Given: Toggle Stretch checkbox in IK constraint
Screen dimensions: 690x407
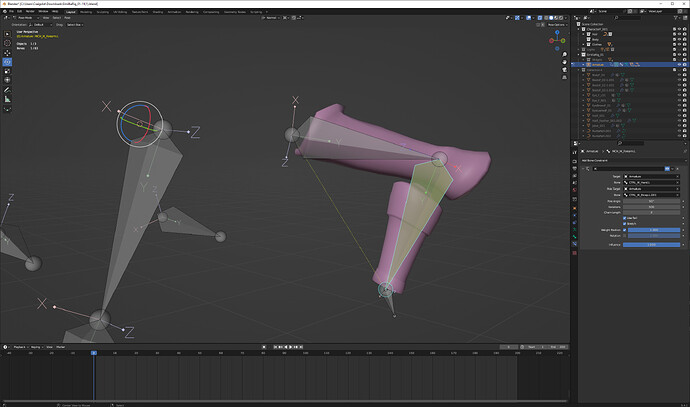Looking at the screenshot, I should point(624,224).
